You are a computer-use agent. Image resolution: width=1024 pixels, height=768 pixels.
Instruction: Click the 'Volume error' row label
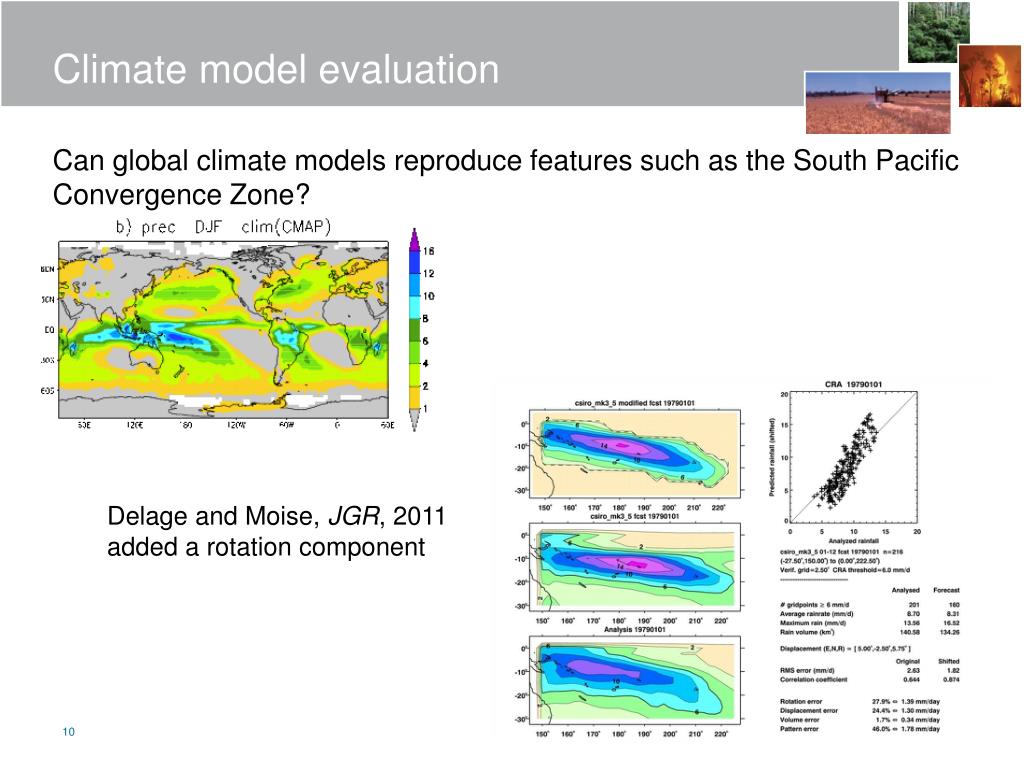coord(799,720)
